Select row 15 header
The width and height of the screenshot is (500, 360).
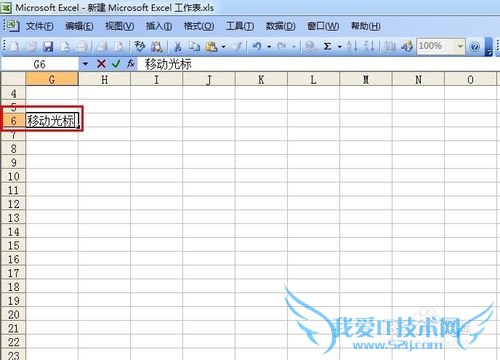pyautogui.click(x=13, y=245)
